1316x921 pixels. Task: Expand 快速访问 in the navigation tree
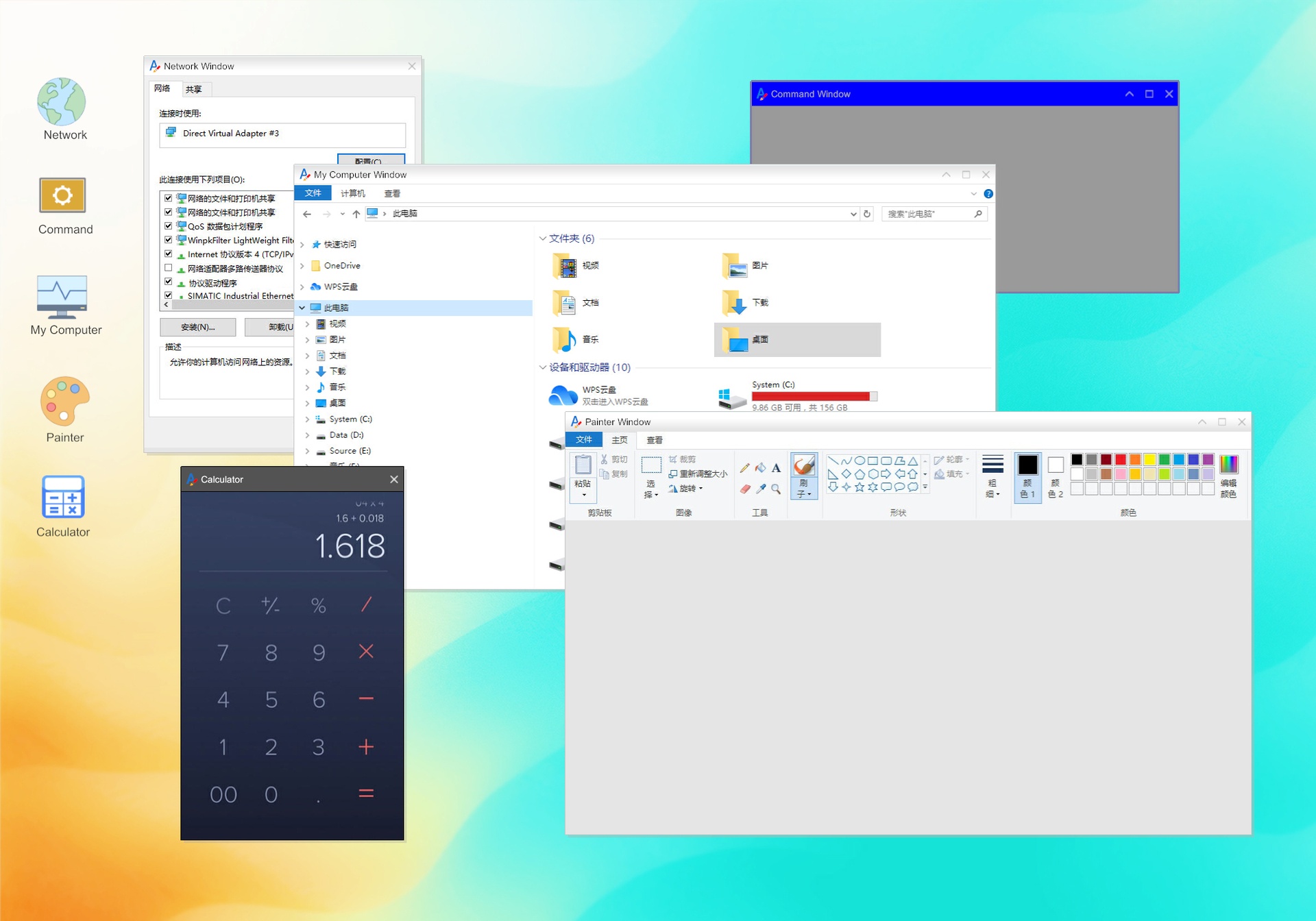(302, 245)
